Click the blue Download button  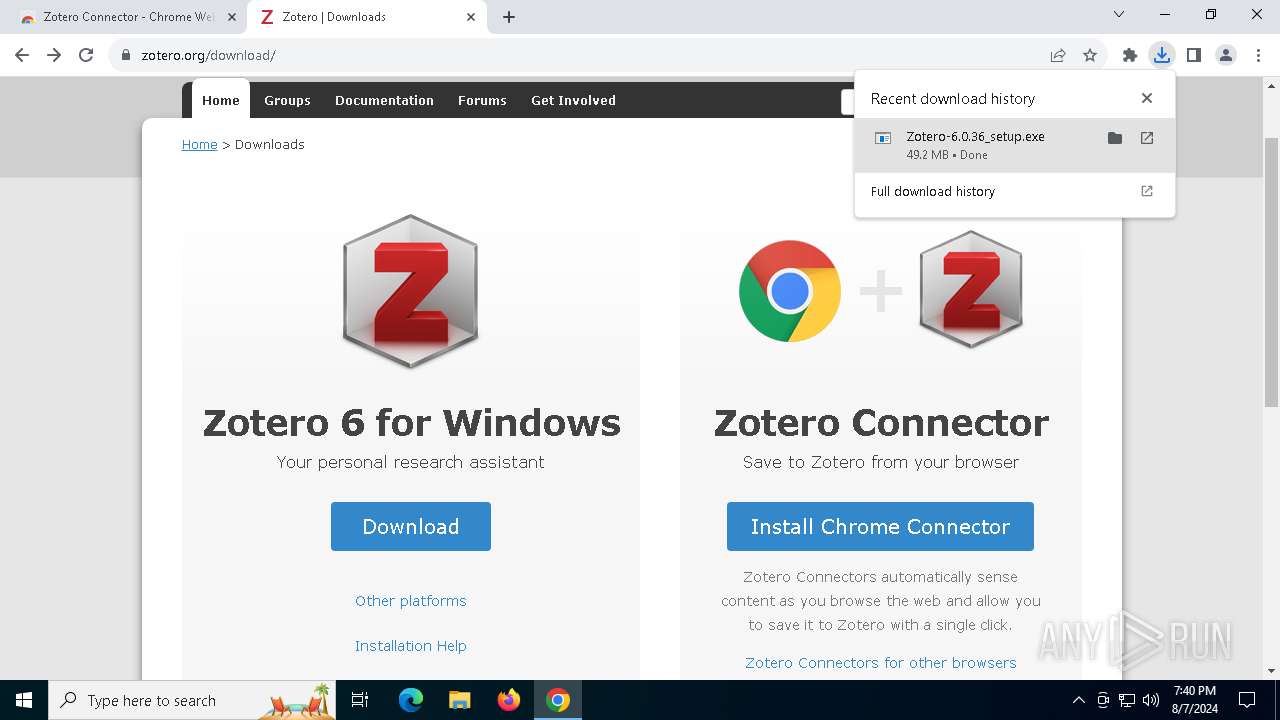[411, 526]
